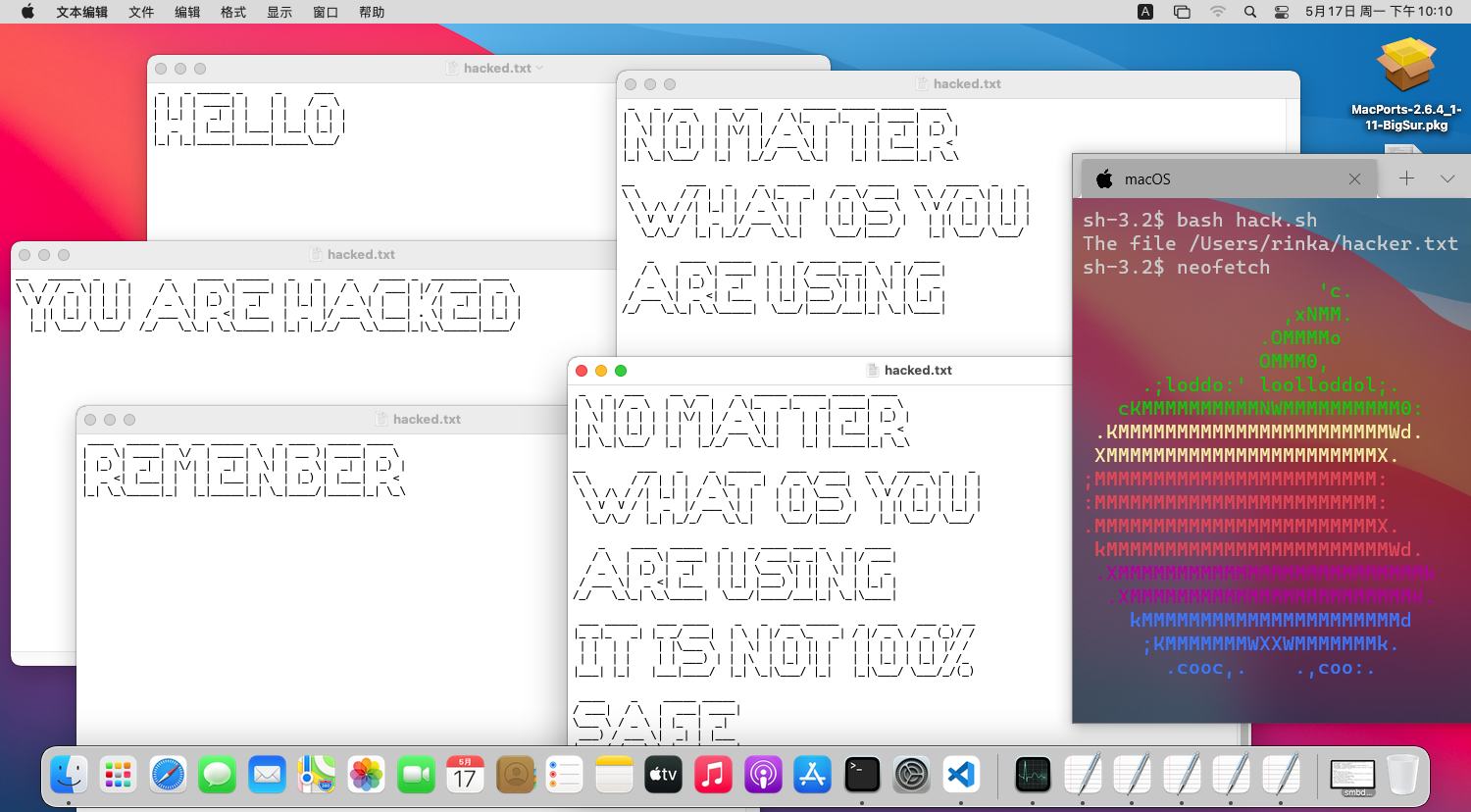Launch Safari from the dock

click(168, 775)
